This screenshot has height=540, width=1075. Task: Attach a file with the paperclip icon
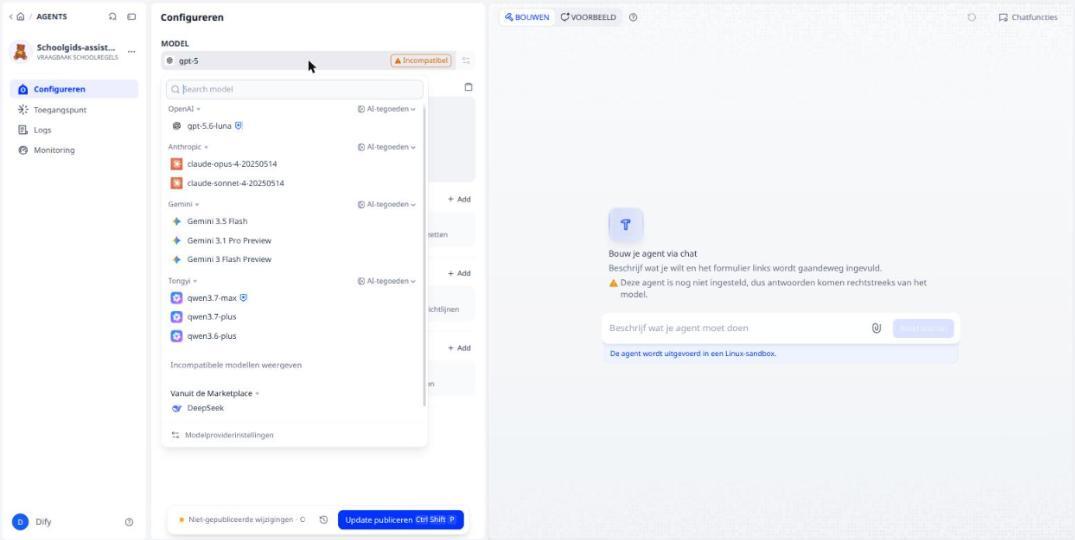(875, 328)
